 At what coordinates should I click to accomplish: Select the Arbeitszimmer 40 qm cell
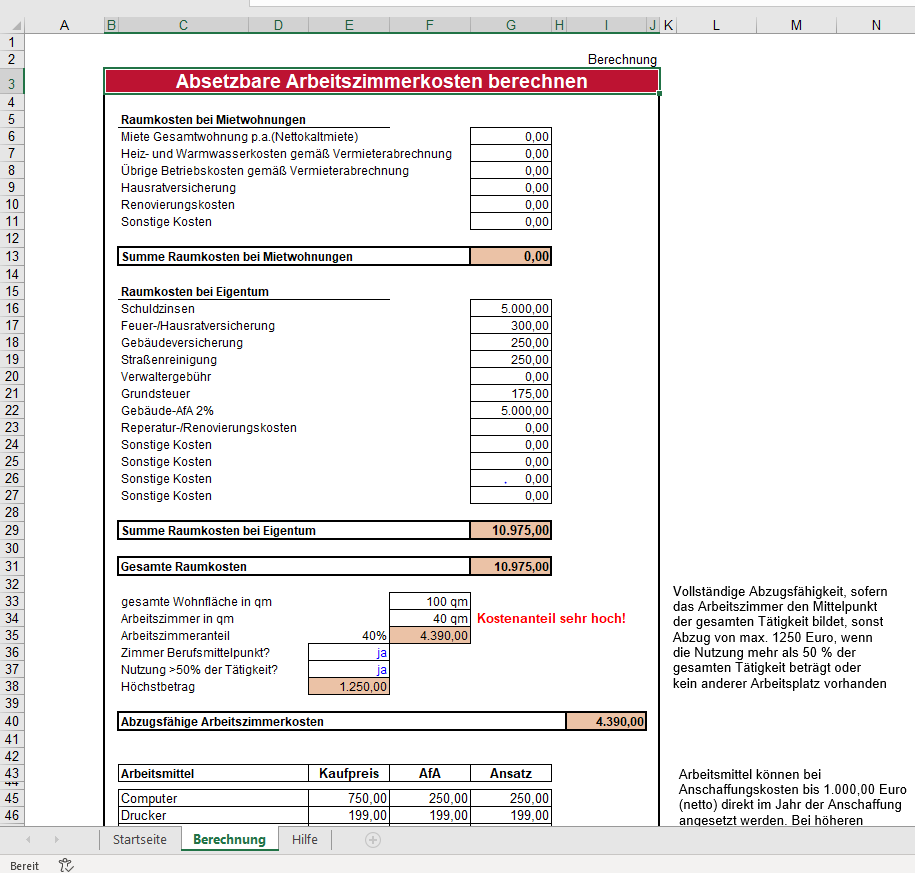(429, 619)
